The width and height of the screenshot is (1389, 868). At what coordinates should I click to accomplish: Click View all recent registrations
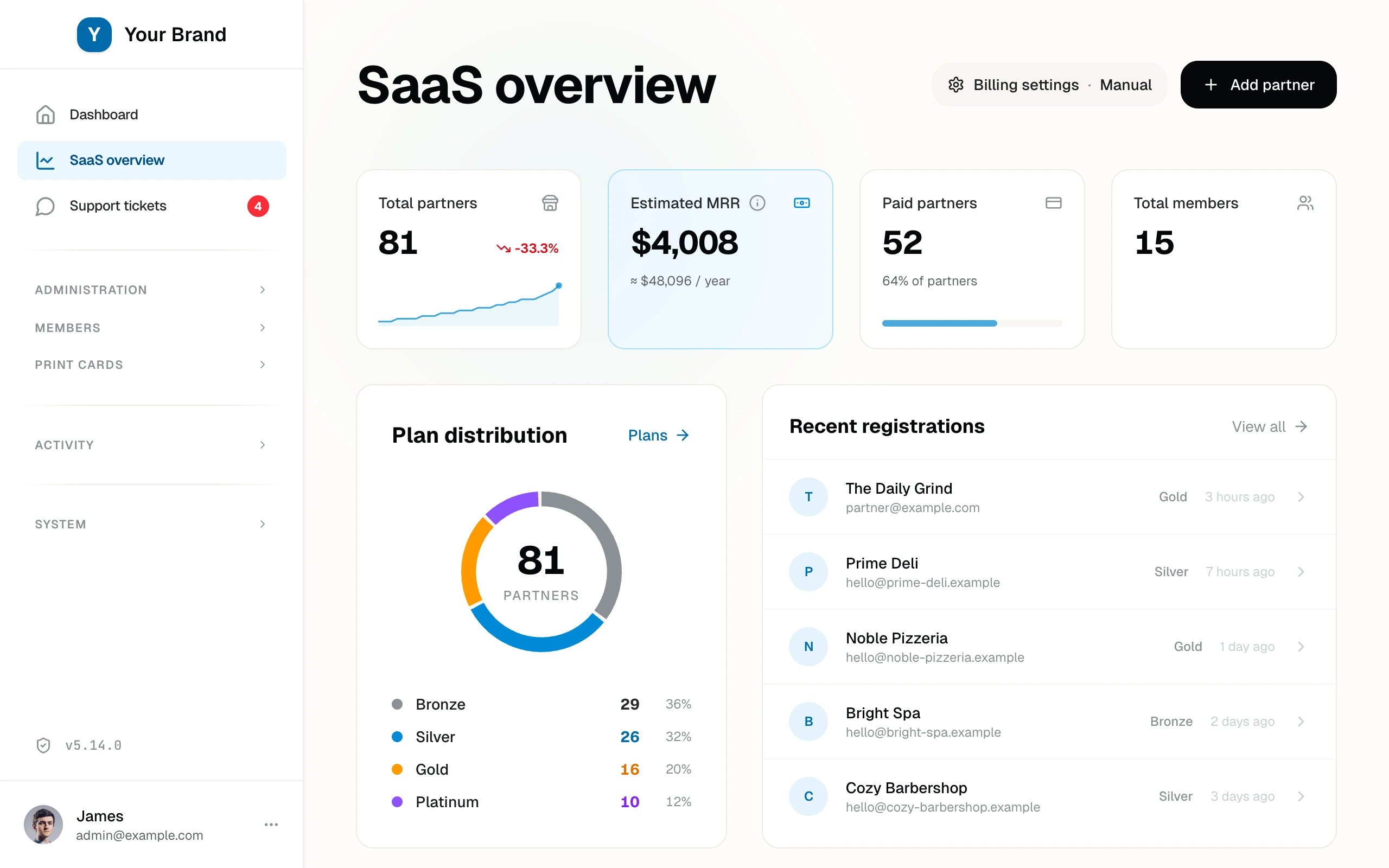pyautogui.click(x=1270, y=426)
